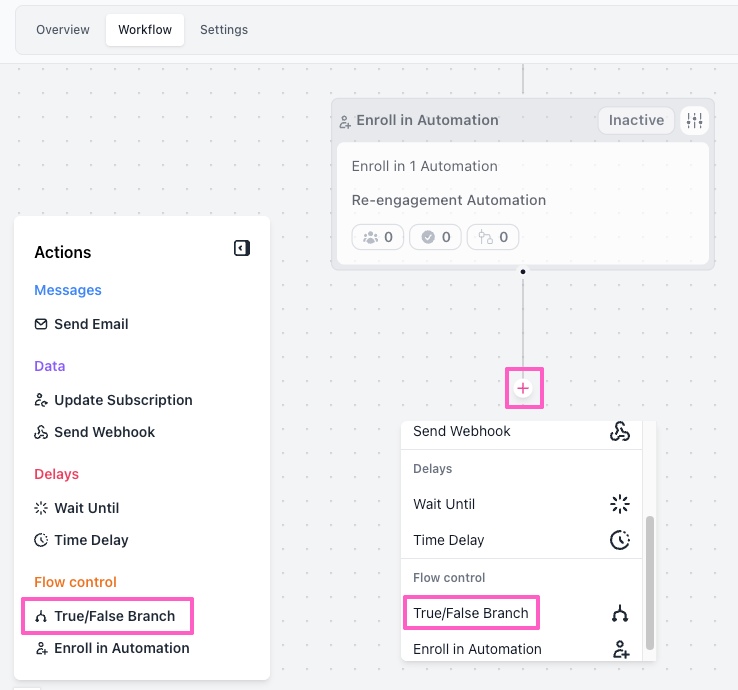The image size is (738, 690).
Task: Switch to the Overview tab
Action: pyautogui.click(x=63, y=30)
